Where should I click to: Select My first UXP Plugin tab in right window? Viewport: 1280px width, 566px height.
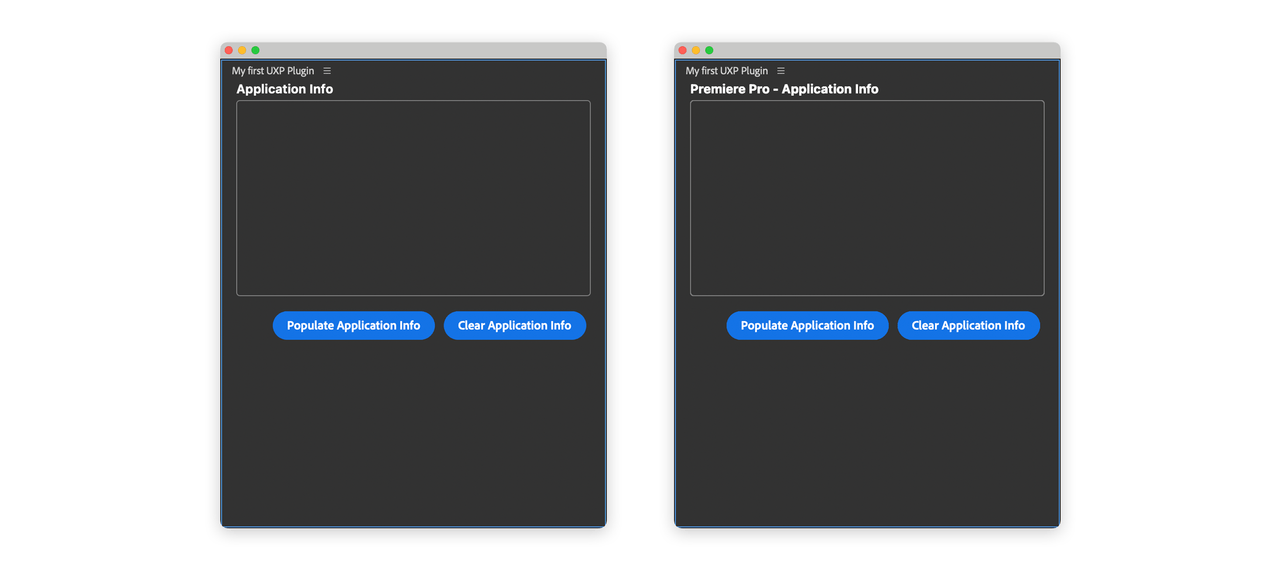pos(727,71)
